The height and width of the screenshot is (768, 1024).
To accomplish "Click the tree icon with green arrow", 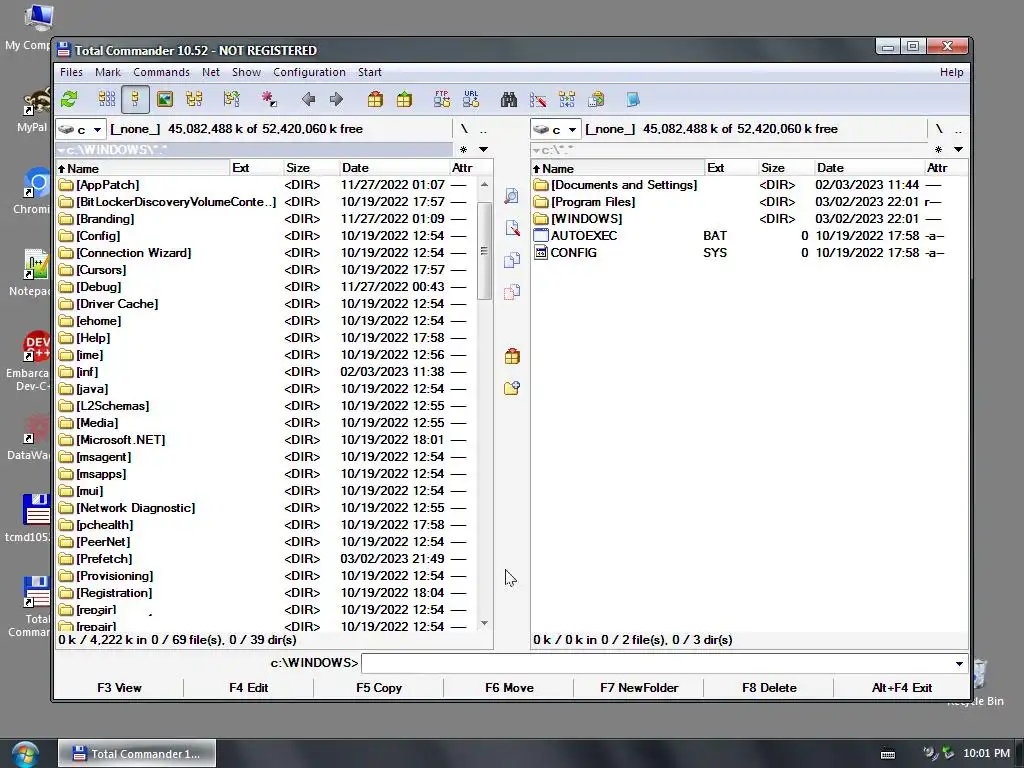I will click(231, 99).
